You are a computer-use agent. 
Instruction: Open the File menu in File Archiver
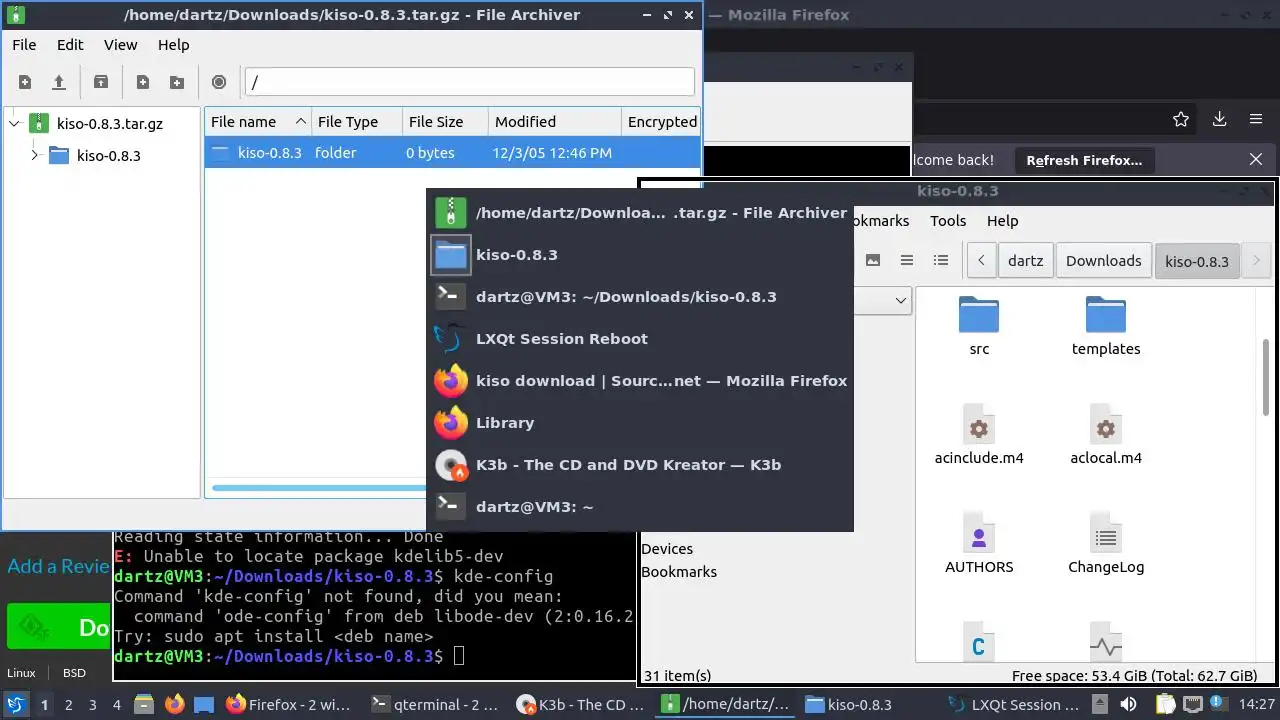24,45
